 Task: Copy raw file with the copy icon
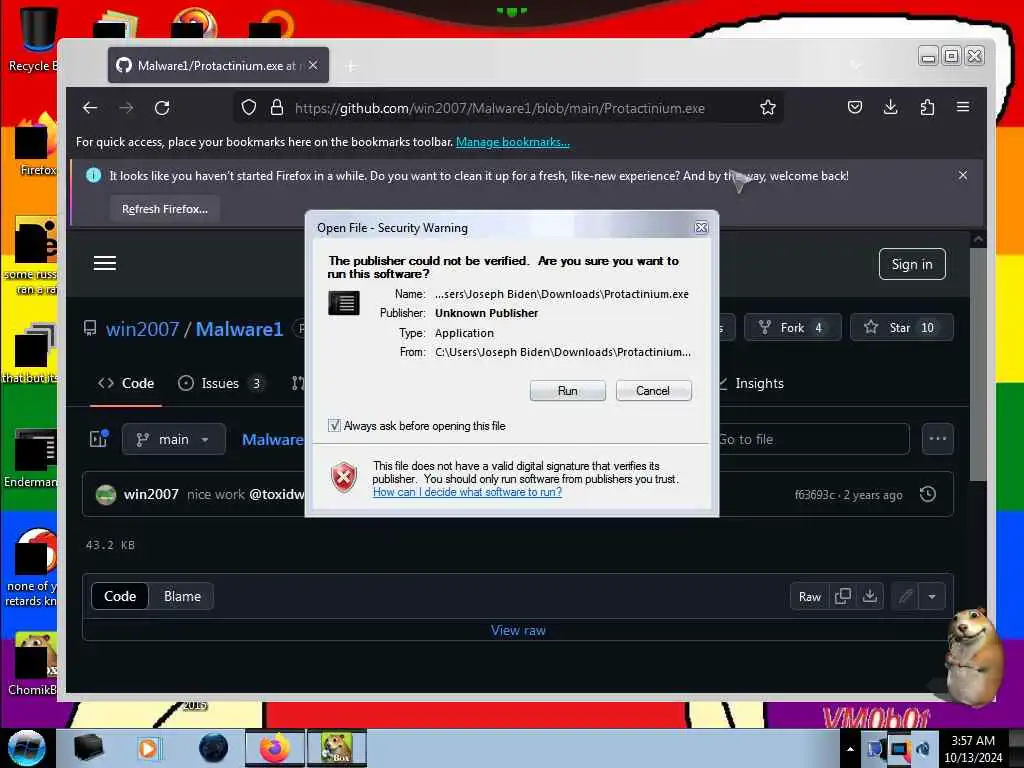pos(842,596)
